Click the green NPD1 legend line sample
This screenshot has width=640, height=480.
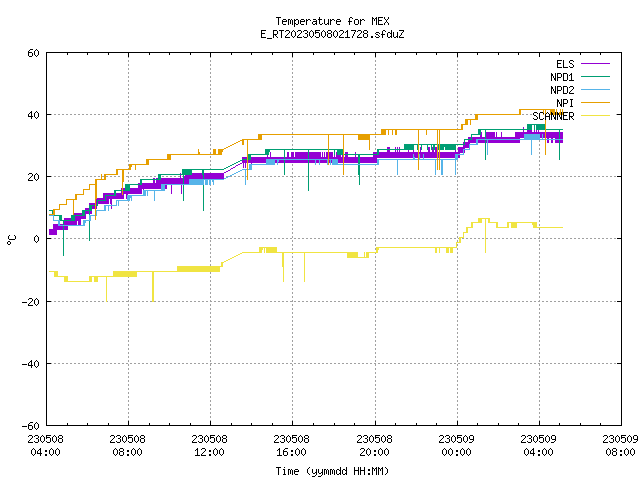coord(595,76)
